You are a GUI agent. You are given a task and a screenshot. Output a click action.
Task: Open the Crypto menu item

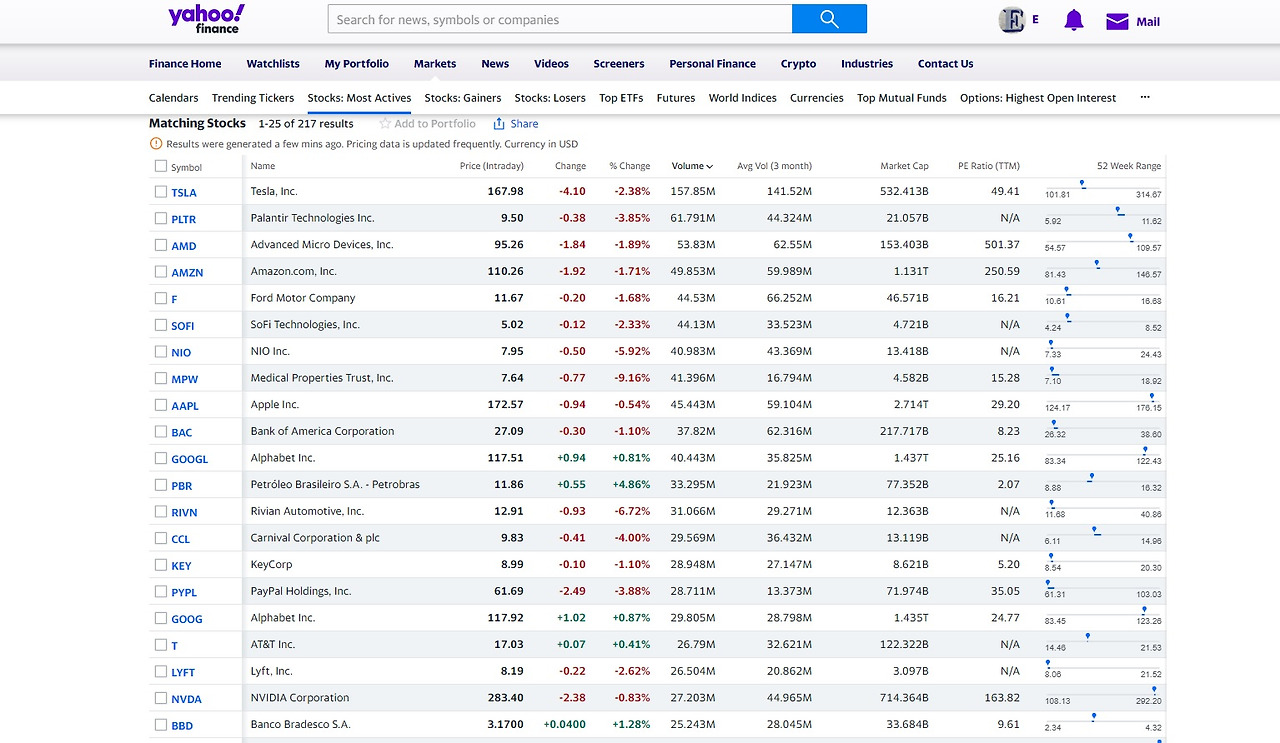pos(798,63)
